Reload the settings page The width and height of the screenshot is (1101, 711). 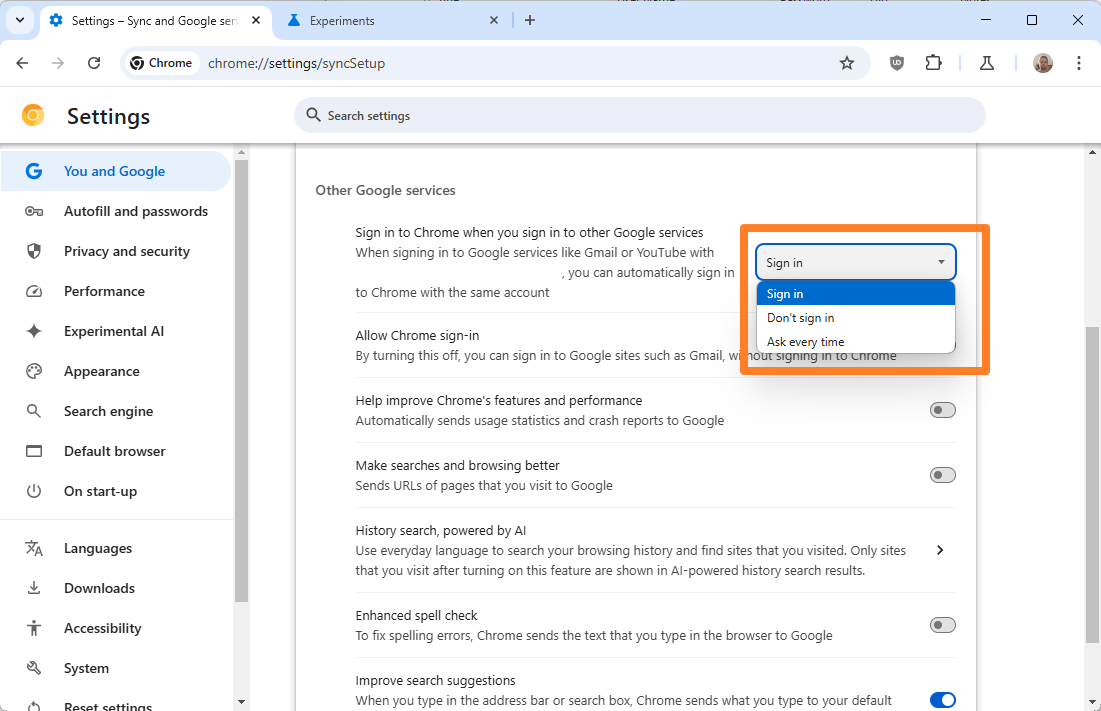click(x=93, y=63)
